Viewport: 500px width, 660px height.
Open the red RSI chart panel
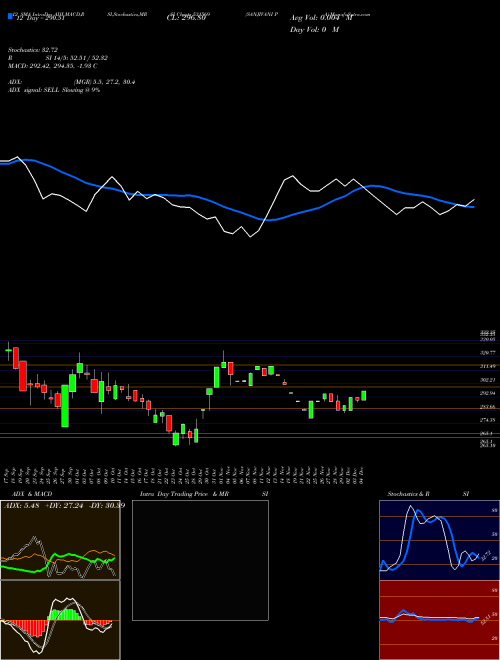439,620
